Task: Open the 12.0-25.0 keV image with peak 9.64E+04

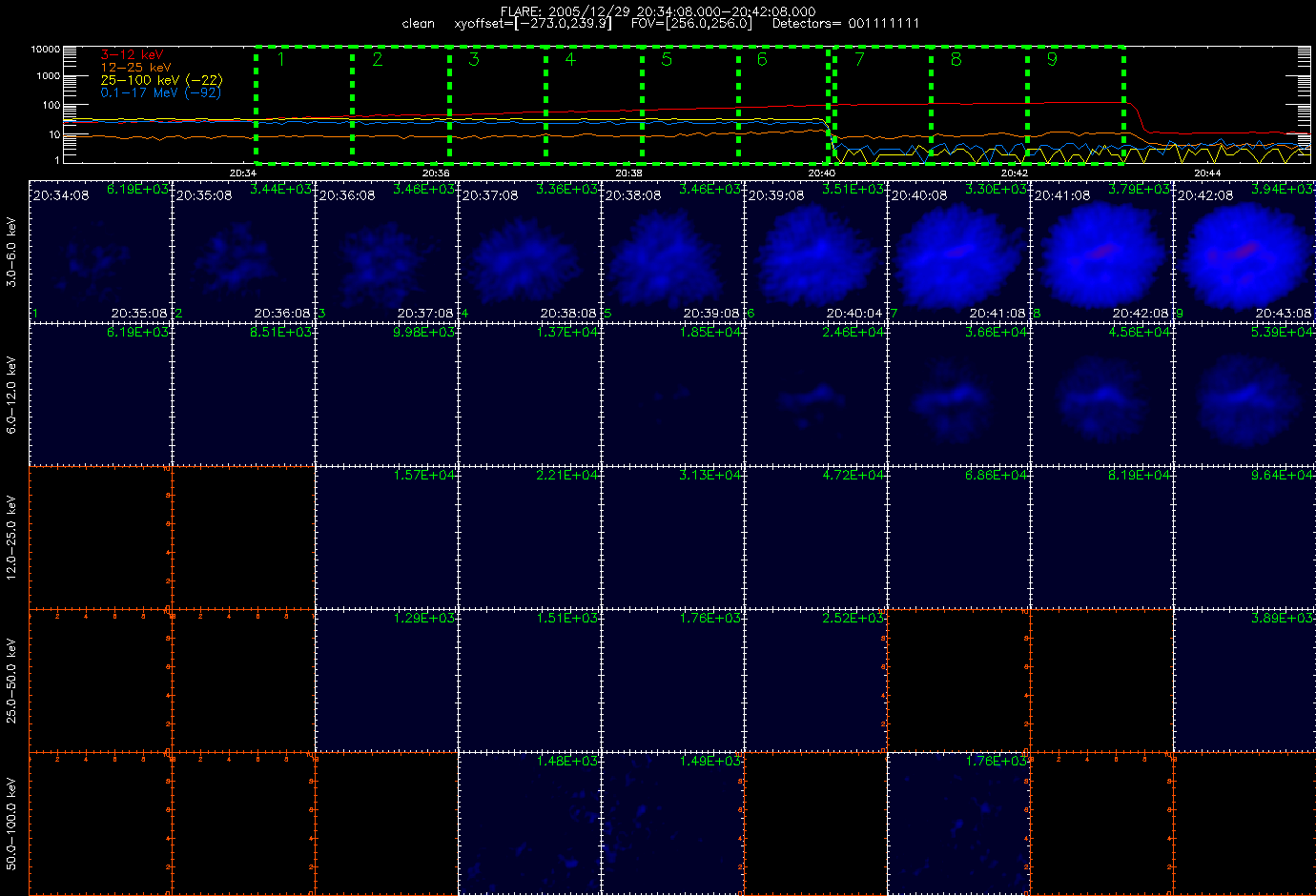Action: [1244, 538]
